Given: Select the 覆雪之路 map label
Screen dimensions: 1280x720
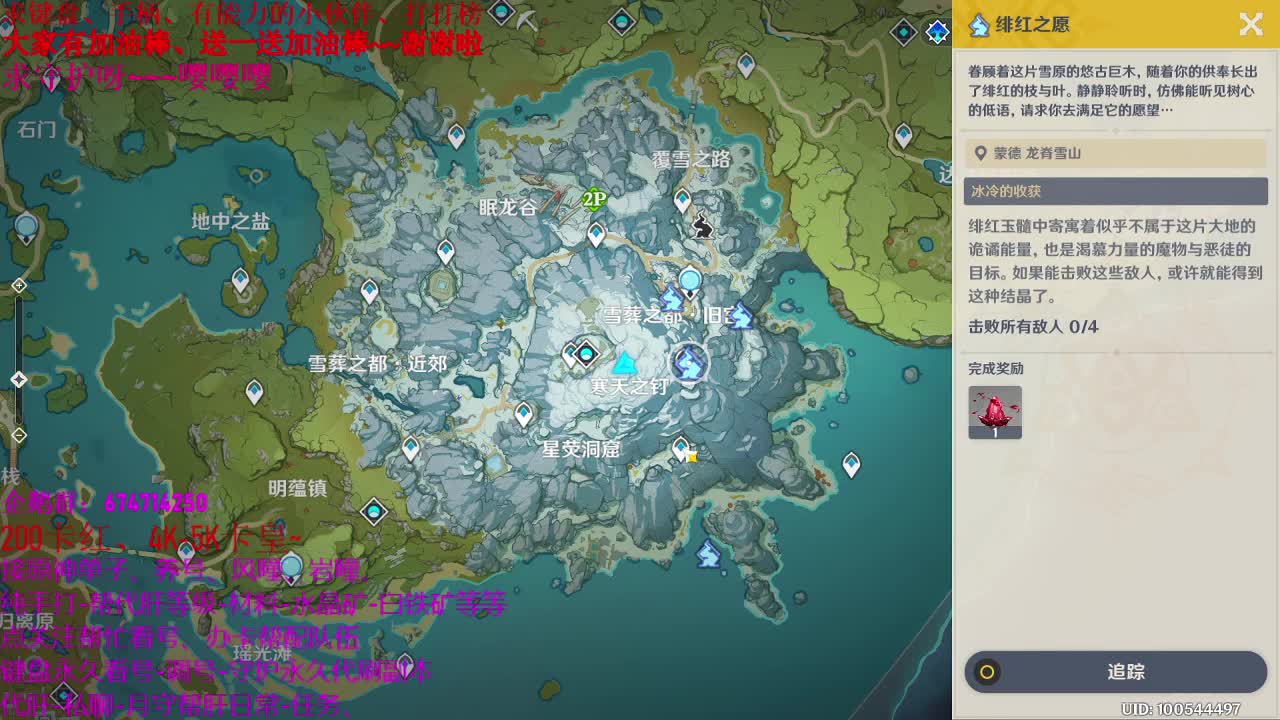Looking at the screenshot, I should [x=692, y=159].
